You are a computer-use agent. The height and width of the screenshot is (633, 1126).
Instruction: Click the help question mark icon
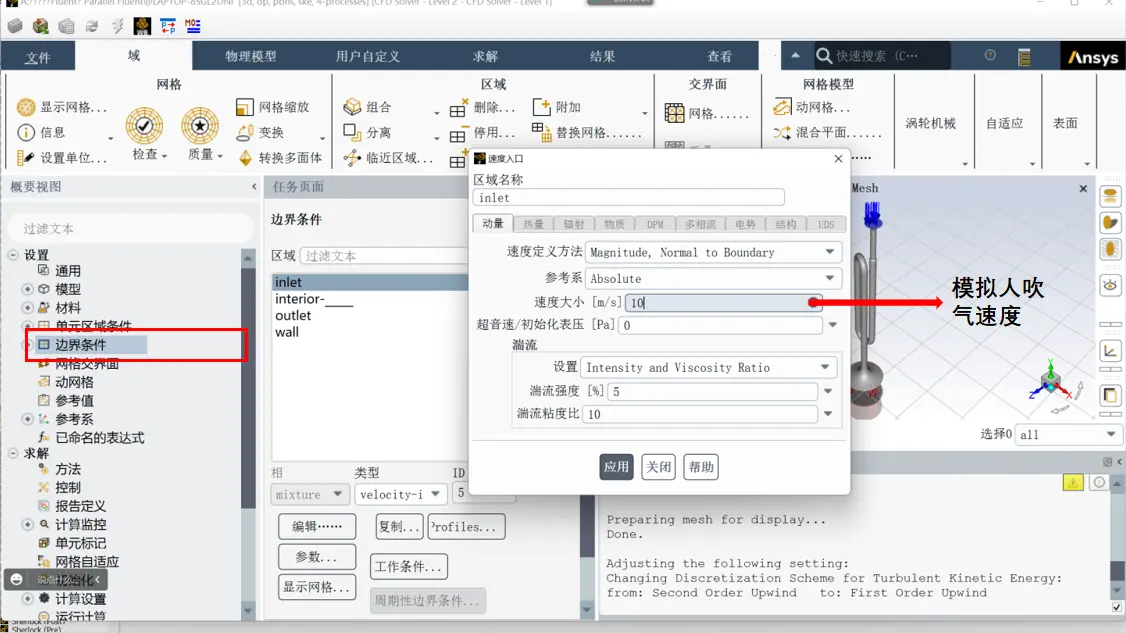[x=990, y=55]
